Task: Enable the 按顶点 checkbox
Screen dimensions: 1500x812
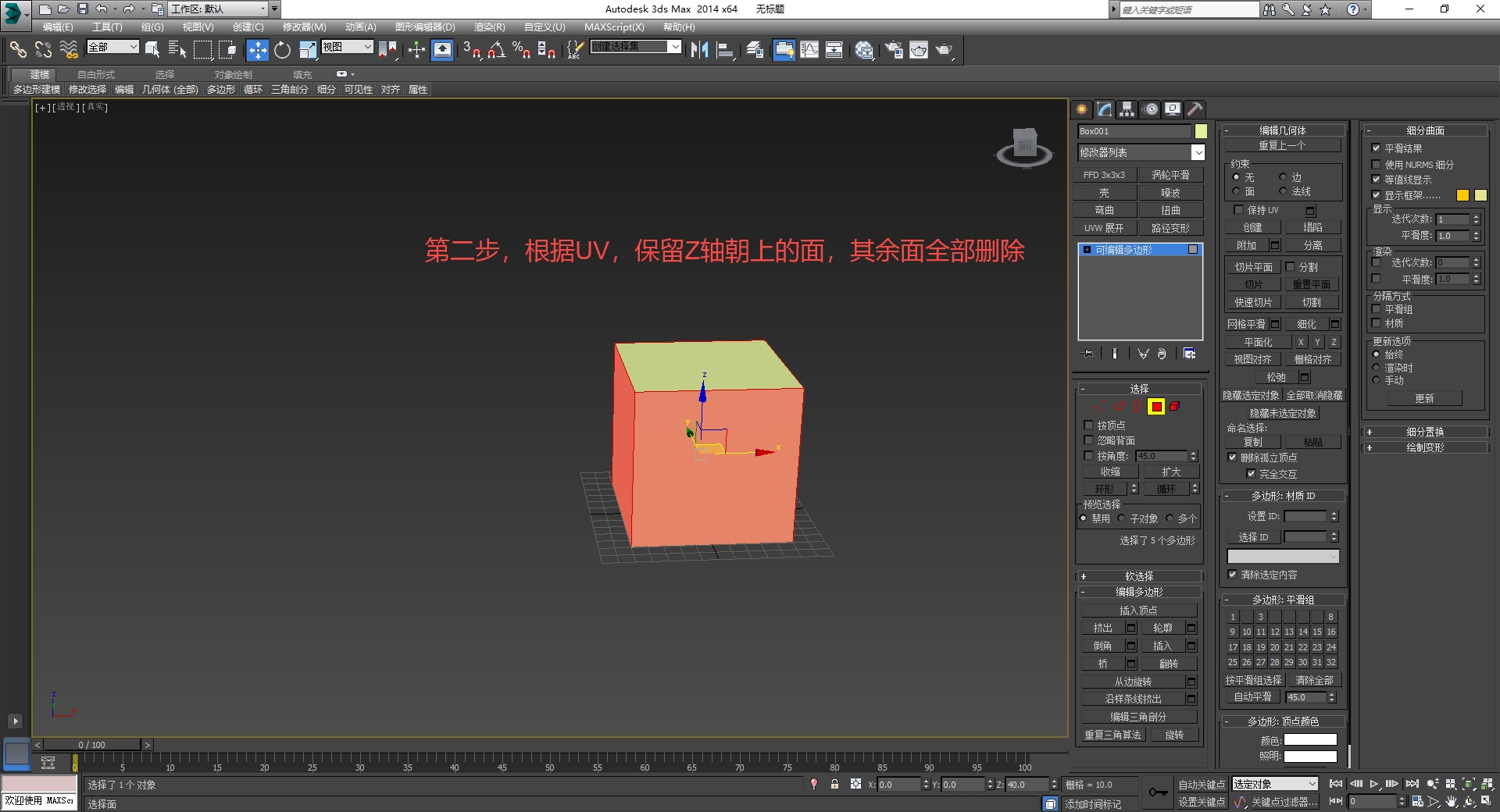Action: (x=1088, y=426)
